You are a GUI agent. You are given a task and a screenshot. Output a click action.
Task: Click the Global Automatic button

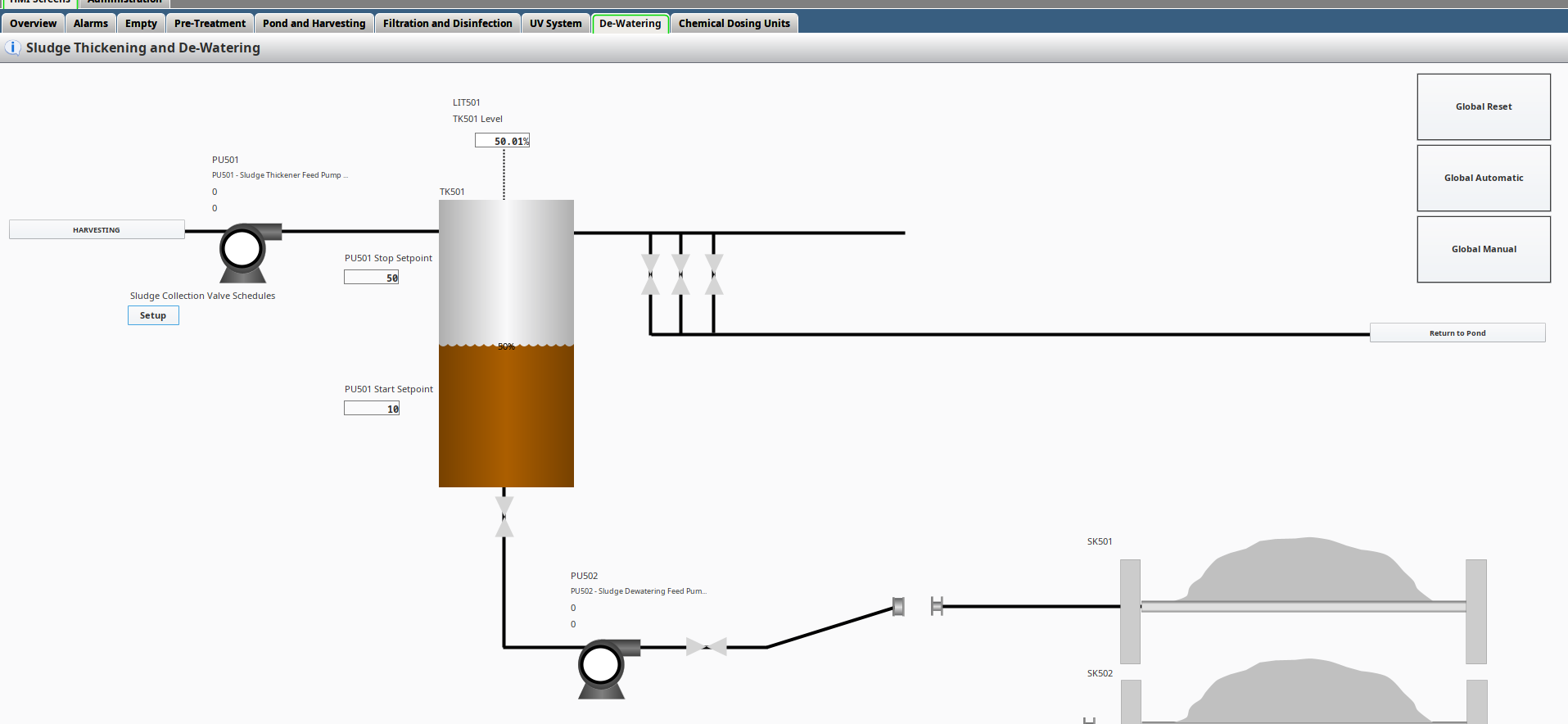[1484, 179]
